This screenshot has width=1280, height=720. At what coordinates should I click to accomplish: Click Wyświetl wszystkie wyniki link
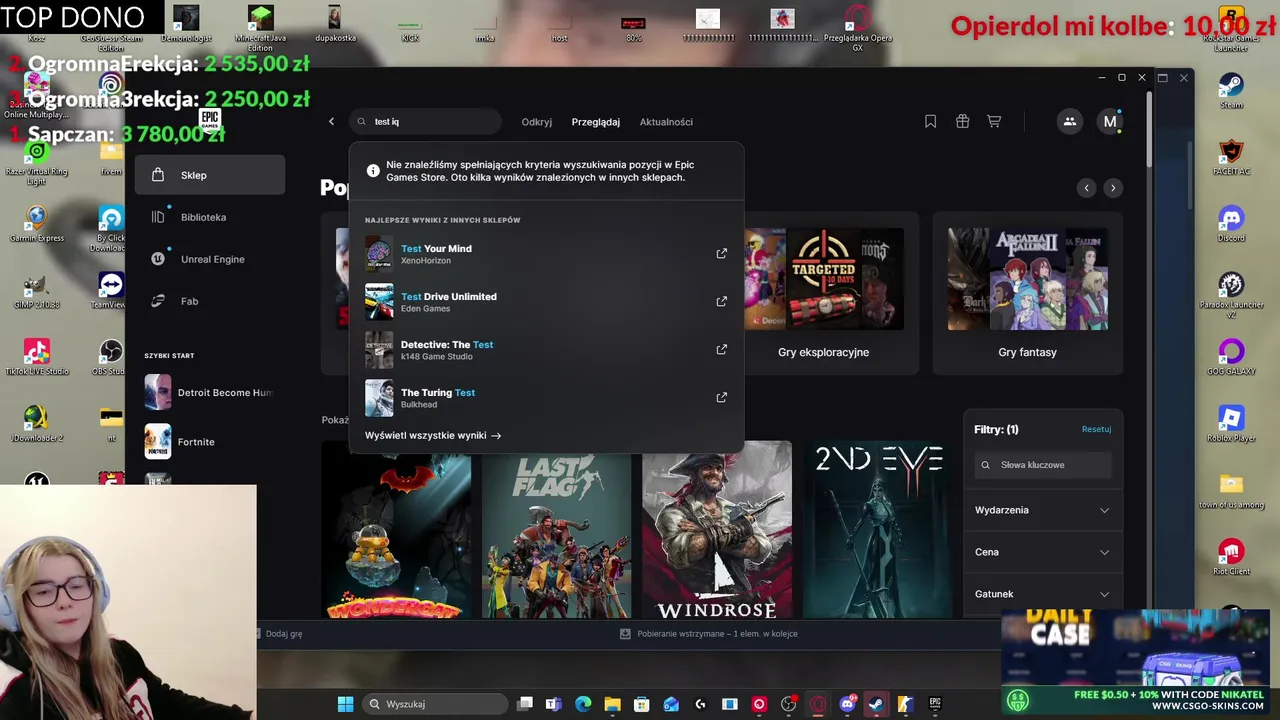coord(433,436)
